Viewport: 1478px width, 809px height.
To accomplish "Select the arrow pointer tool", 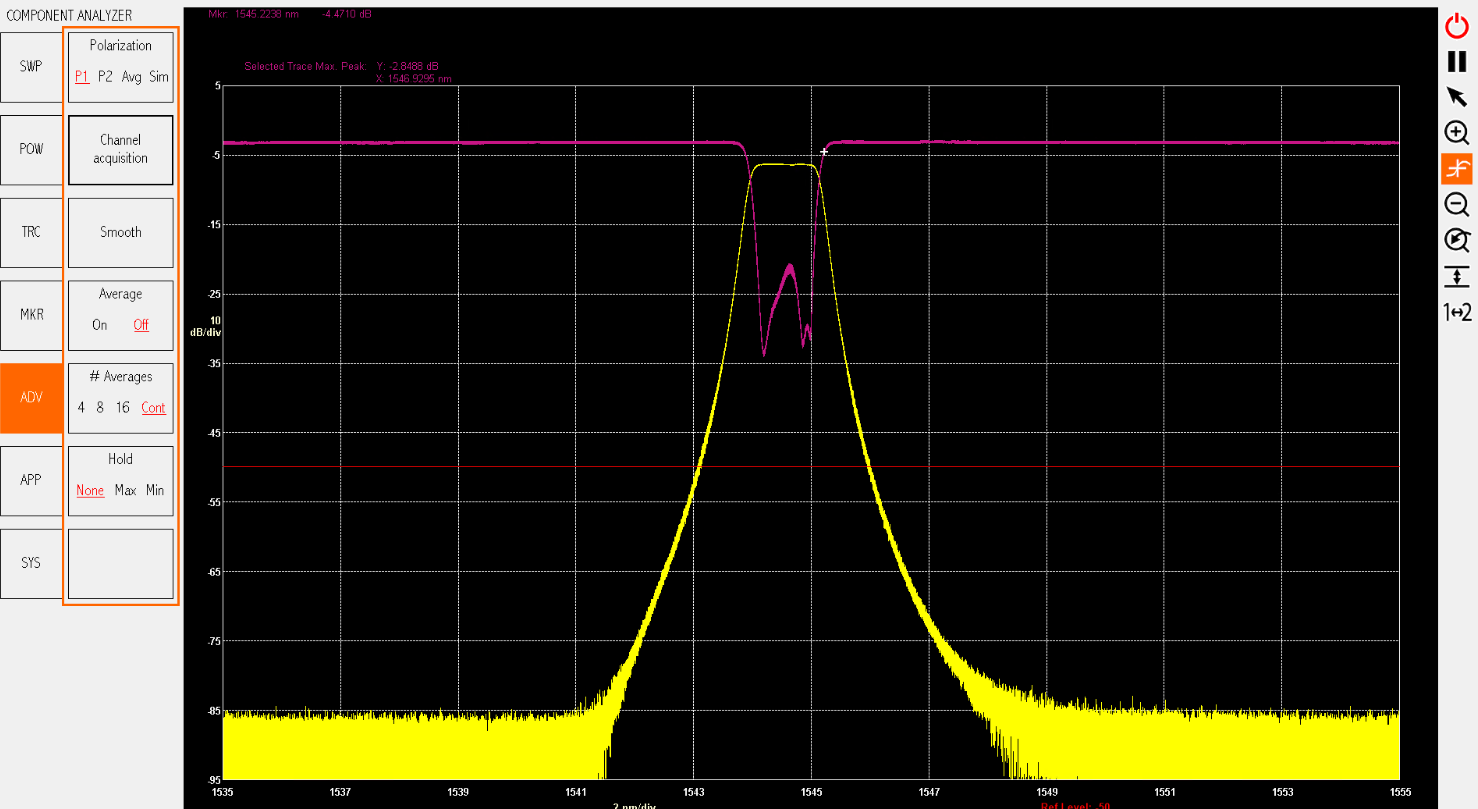I will coord(1457,97).
